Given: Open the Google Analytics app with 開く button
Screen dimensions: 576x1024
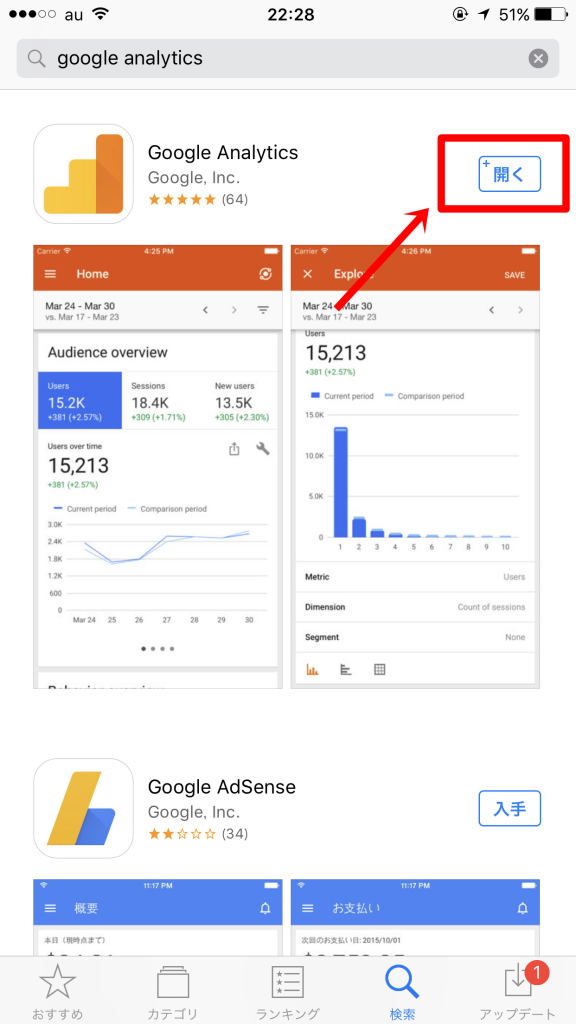Looking at the screenshot, I should click(x=509, y=174).
